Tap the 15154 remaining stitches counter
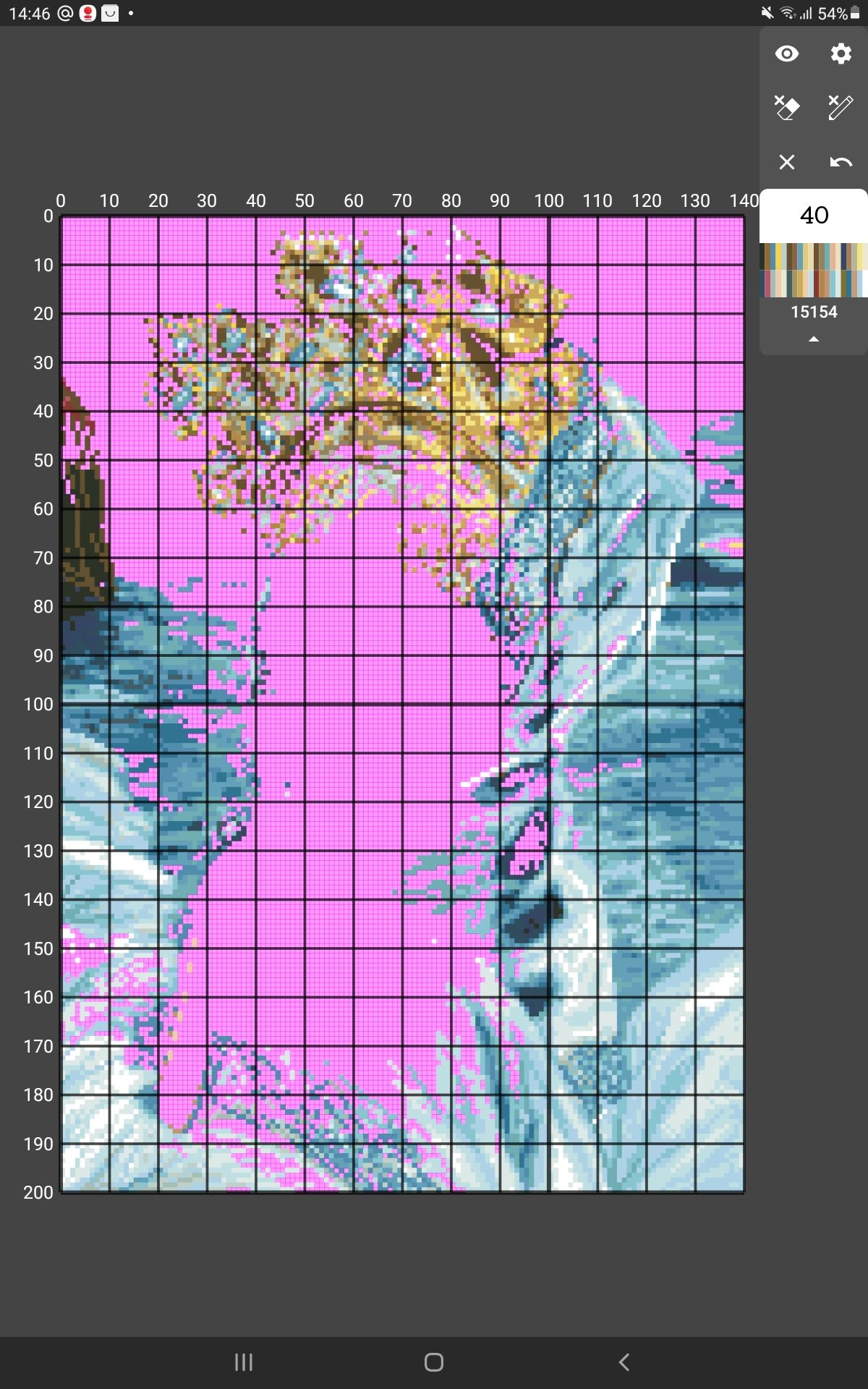This screenshot has height=1389, width=868. [x=814, y=312]
